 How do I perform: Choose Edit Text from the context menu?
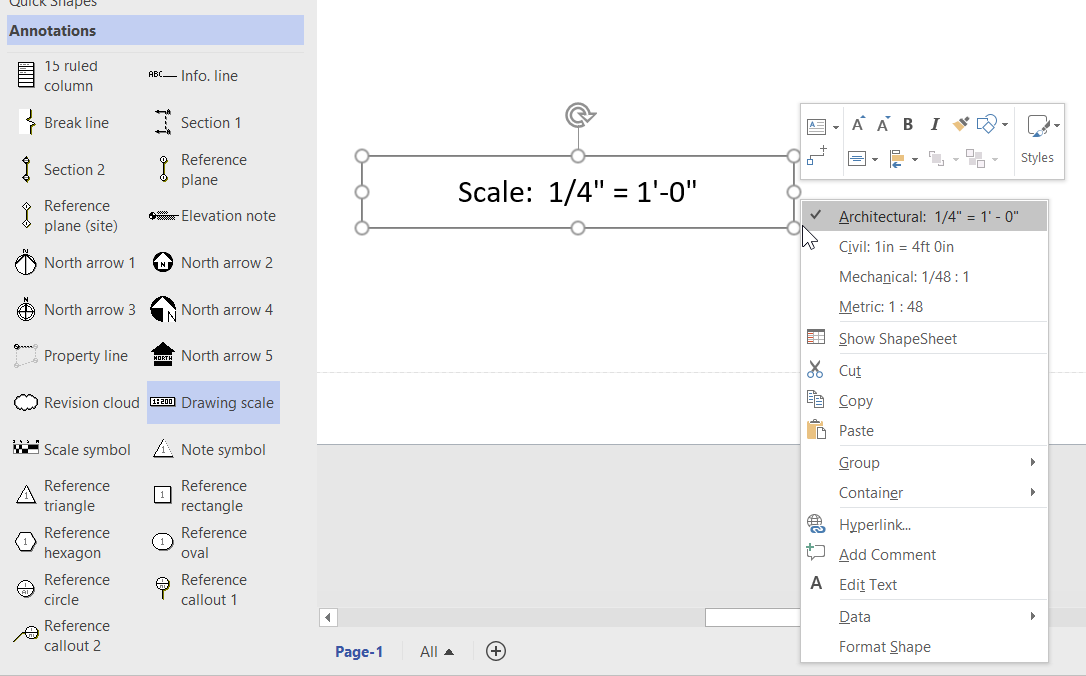click(x=866, y=584)
